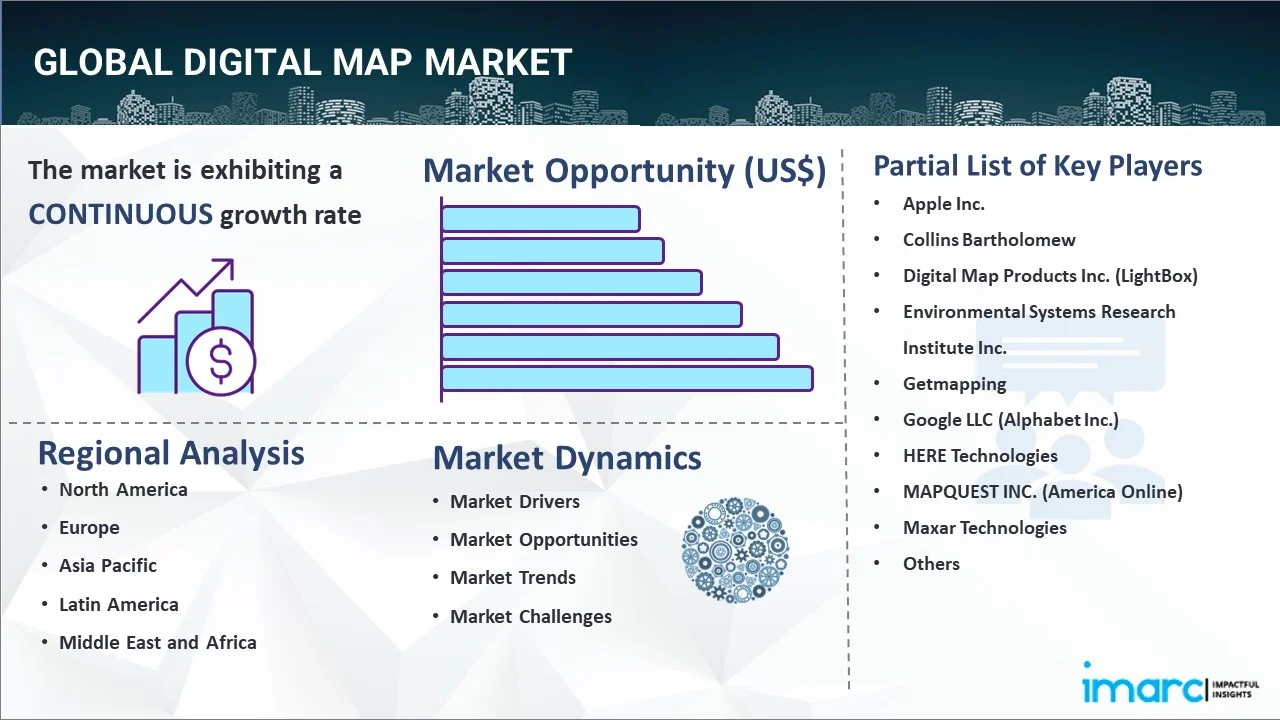Viewport: 1280px width, 720px height.
Task: Click Partial List of Key Players heading
Action: pos(1037,165)
